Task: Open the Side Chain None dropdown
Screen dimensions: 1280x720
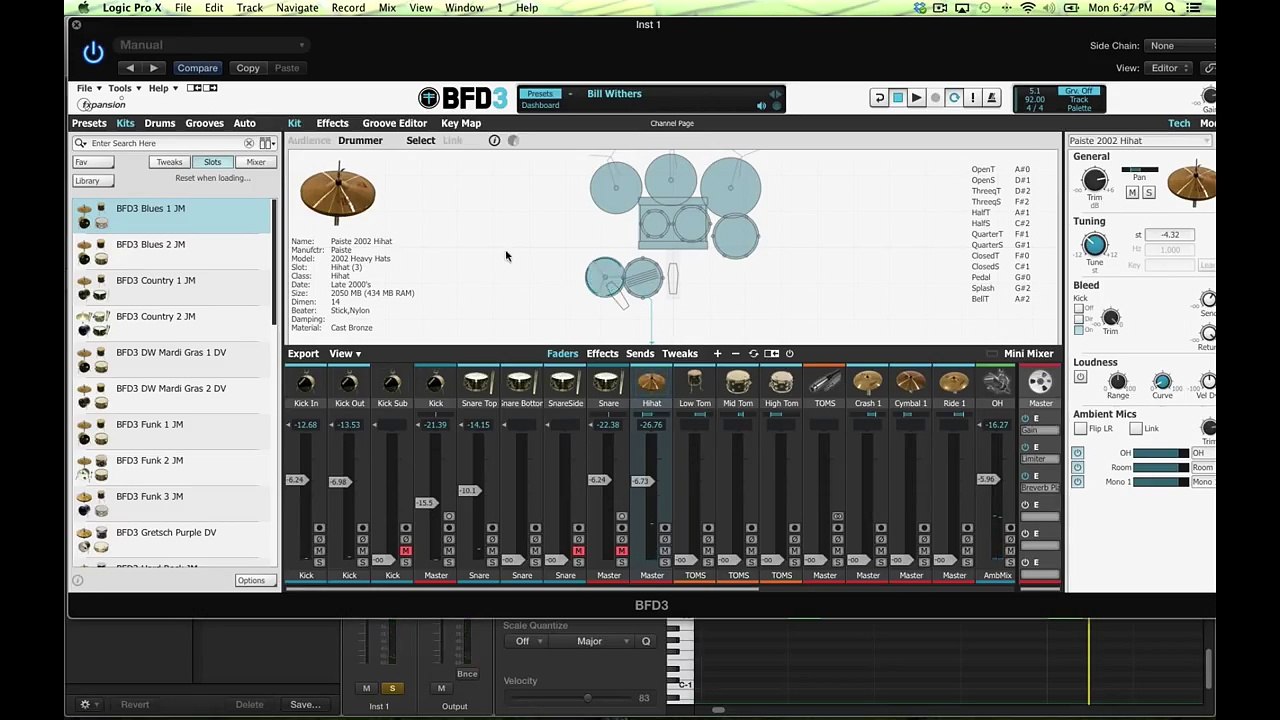Action: pyautogui.click(x=1179, y=46)
